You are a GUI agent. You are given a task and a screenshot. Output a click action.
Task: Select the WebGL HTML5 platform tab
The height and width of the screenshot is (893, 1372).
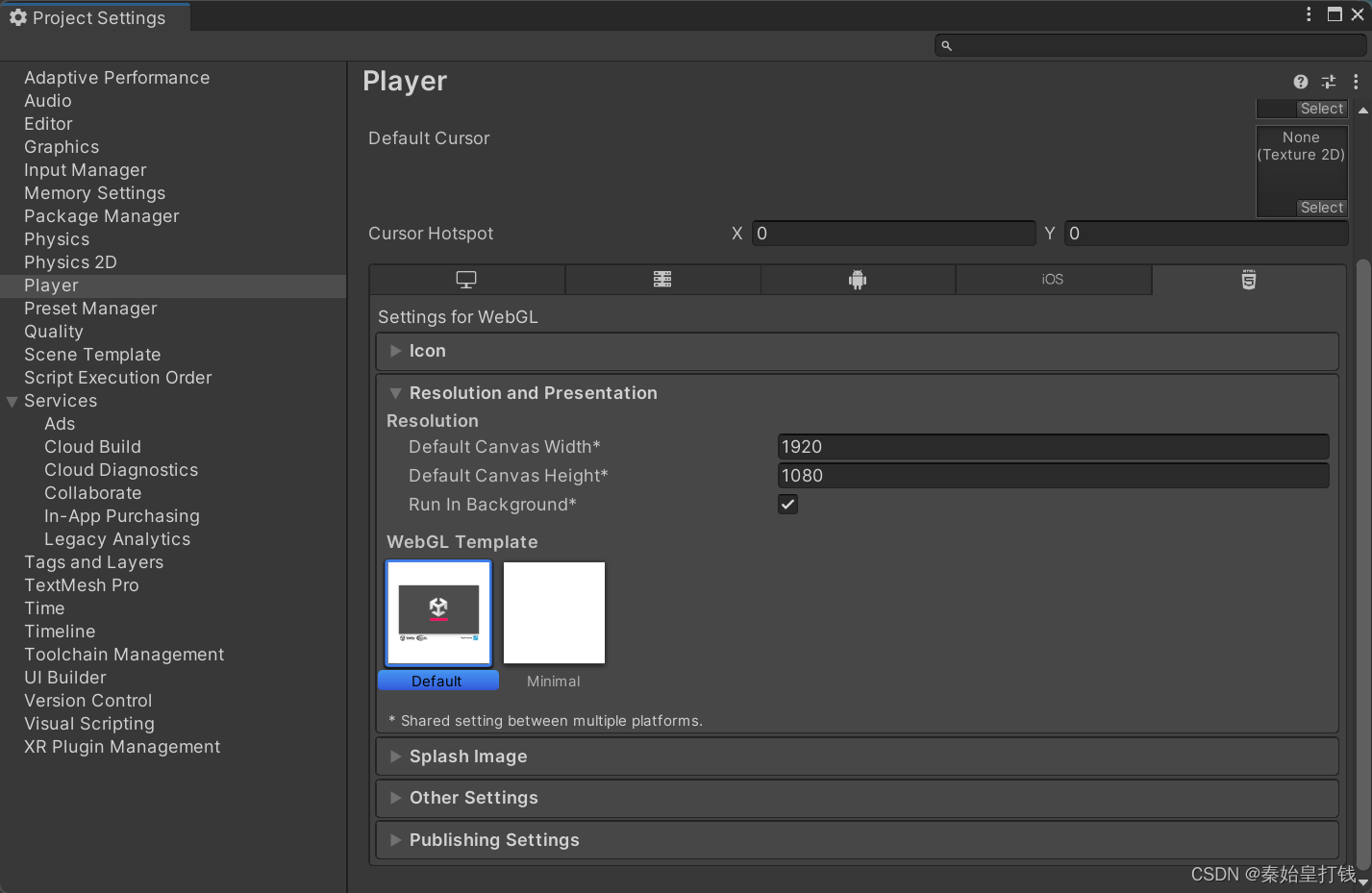coord(1249,280)
